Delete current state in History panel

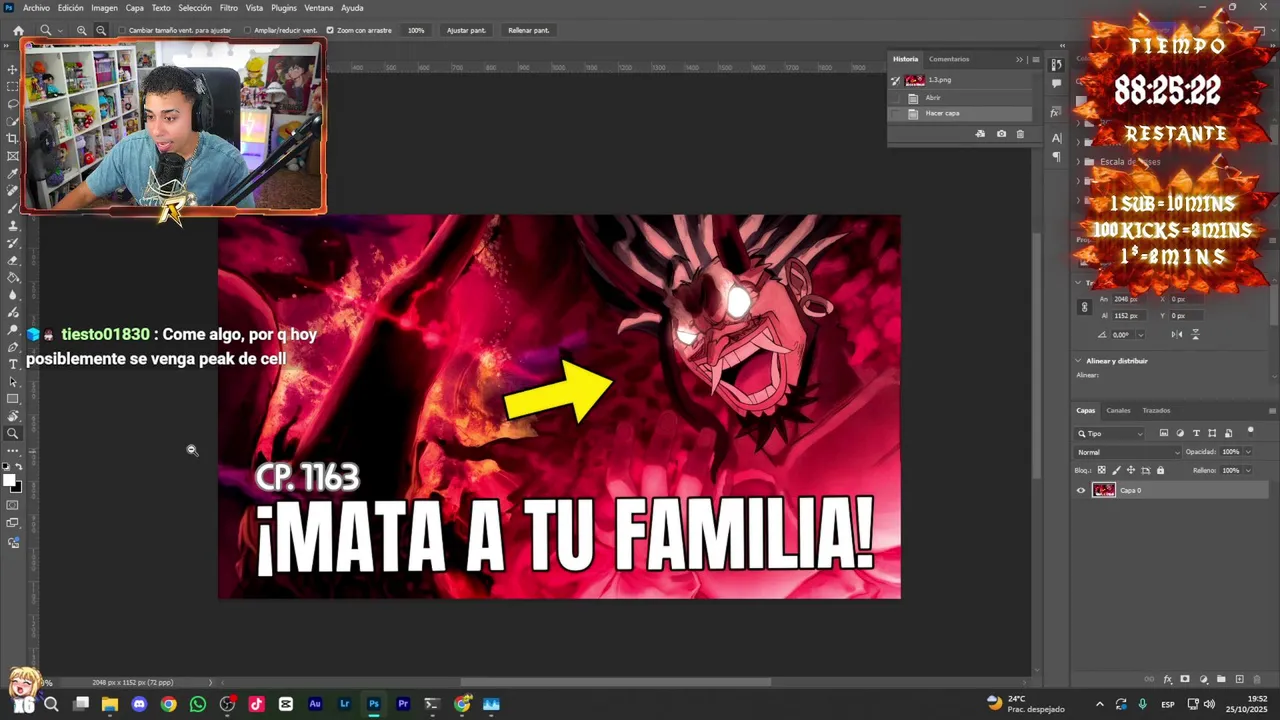1020,134
